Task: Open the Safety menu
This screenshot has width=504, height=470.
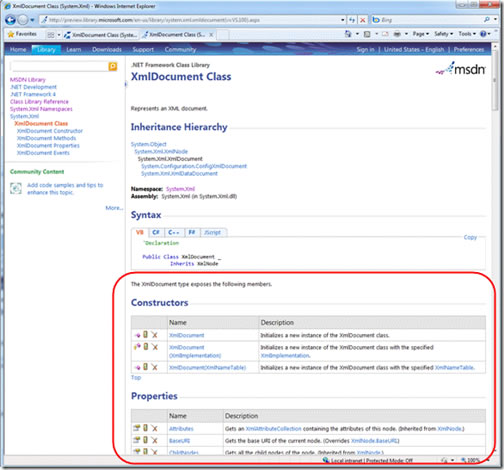Action: tap(443, 34)
